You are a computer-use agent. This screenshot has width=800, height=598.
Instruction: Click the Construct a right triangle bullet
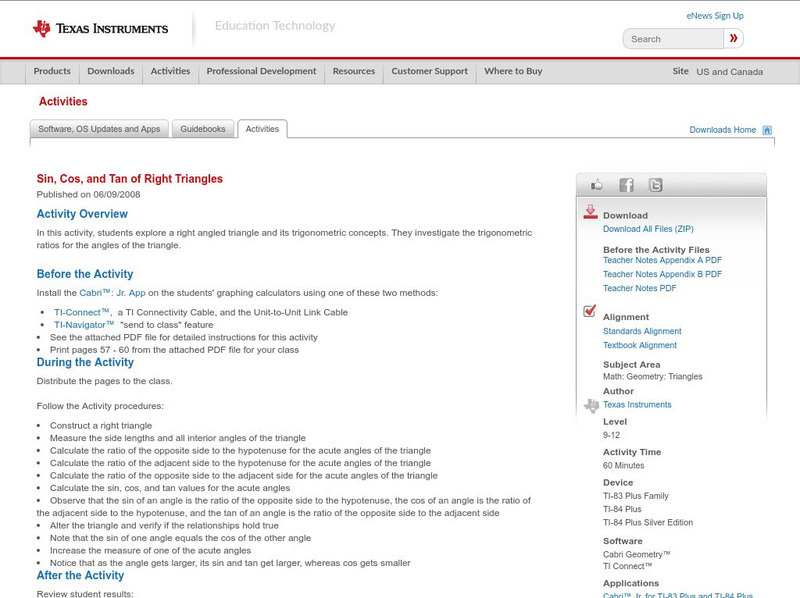[101, 426]
